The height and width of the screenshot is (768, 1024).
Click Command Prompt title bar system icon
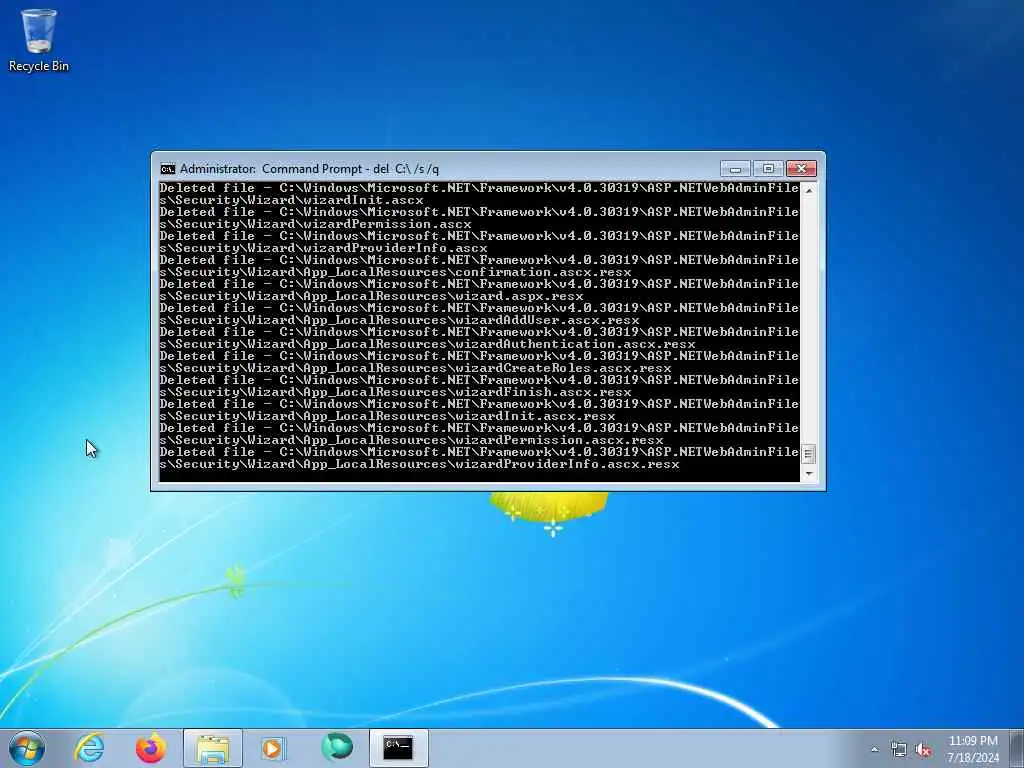point(168,169)
